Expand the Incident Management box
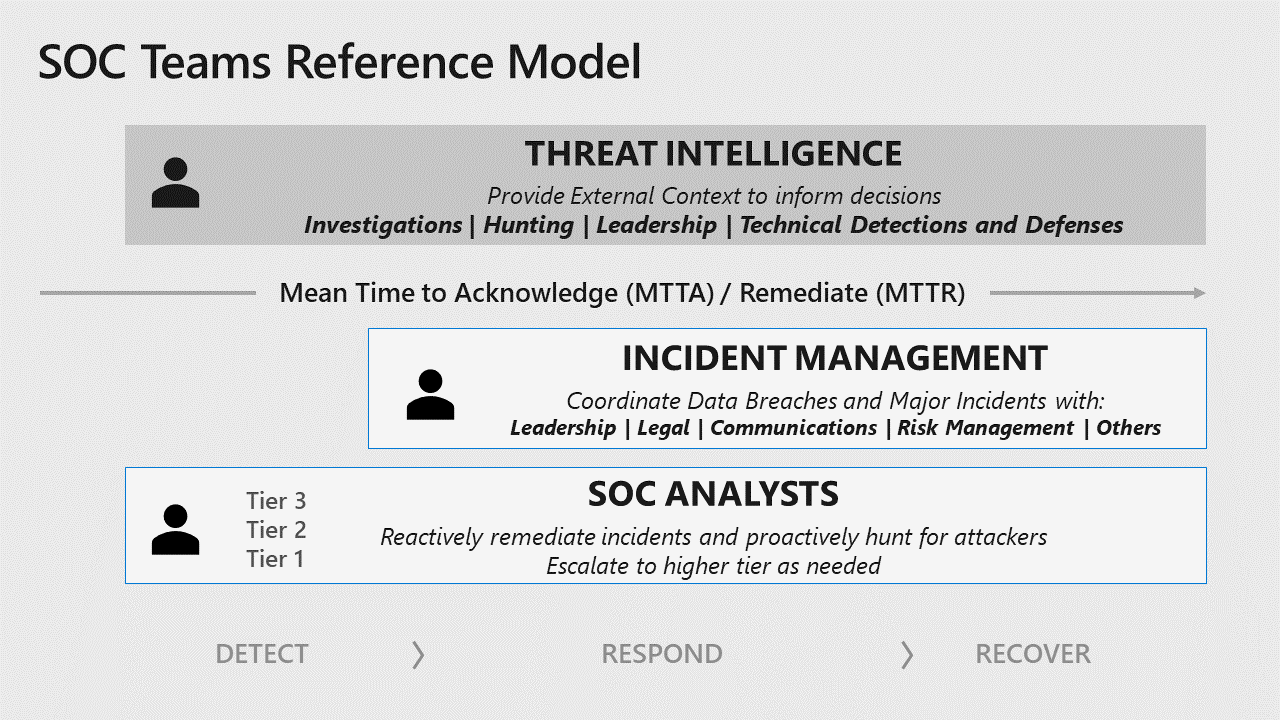This screenshot has height=720, width=1280. point(788,388)
